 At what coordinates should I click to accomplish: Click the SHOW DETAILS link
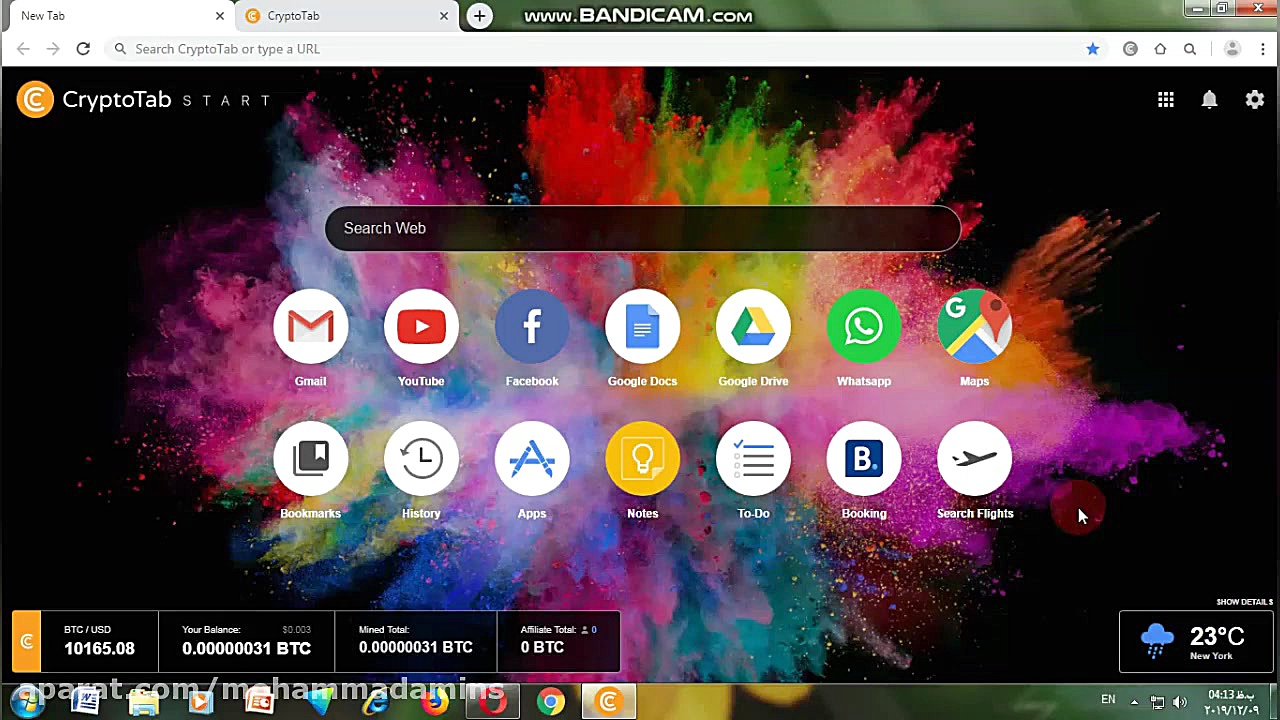click(1245, 602)
